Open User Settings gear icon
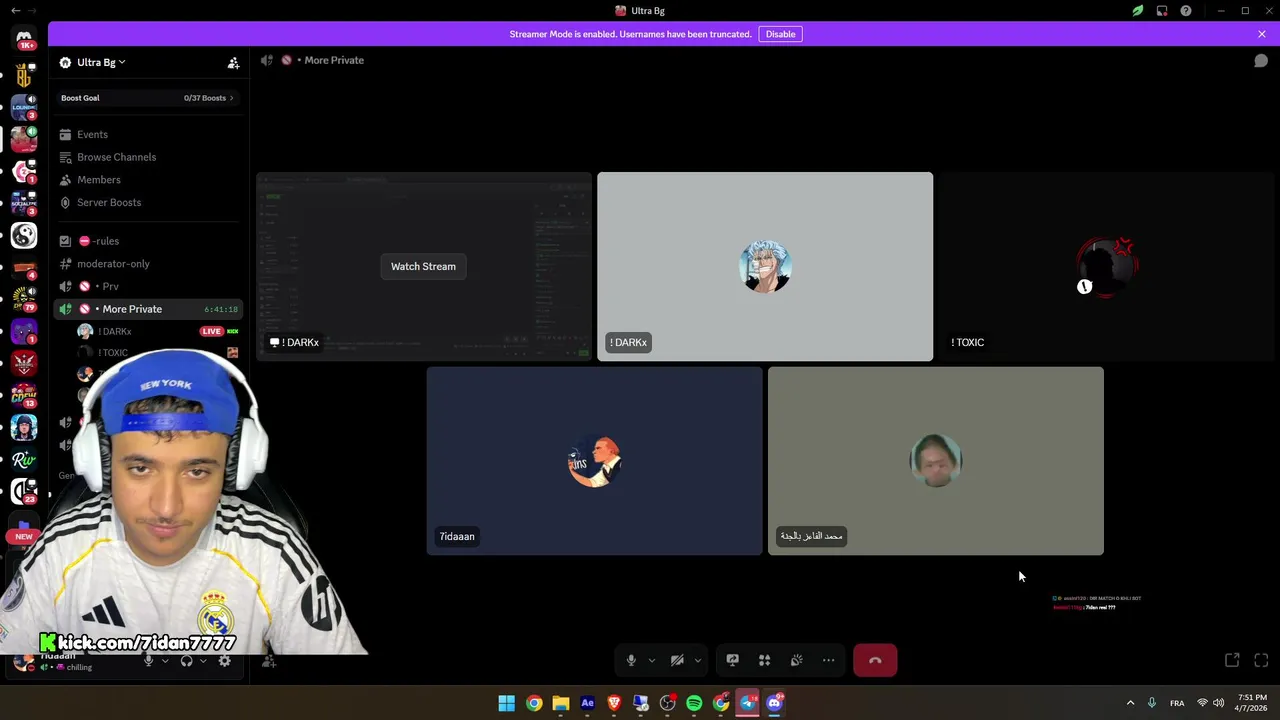1280x720 pixels. coord(225,661)
